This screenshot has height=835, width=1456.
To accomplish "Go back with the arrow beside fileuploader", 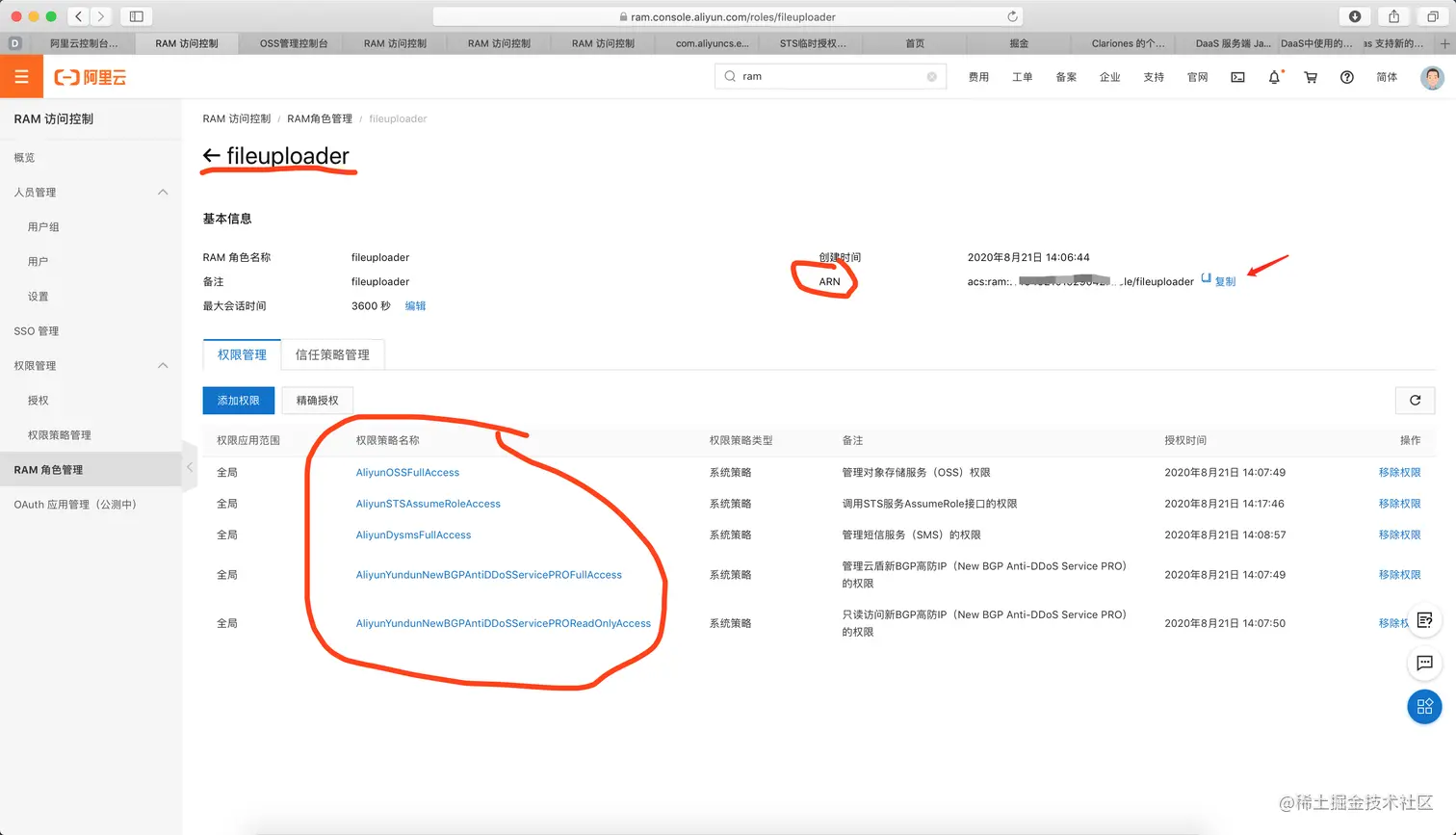I will pos(212,156).
